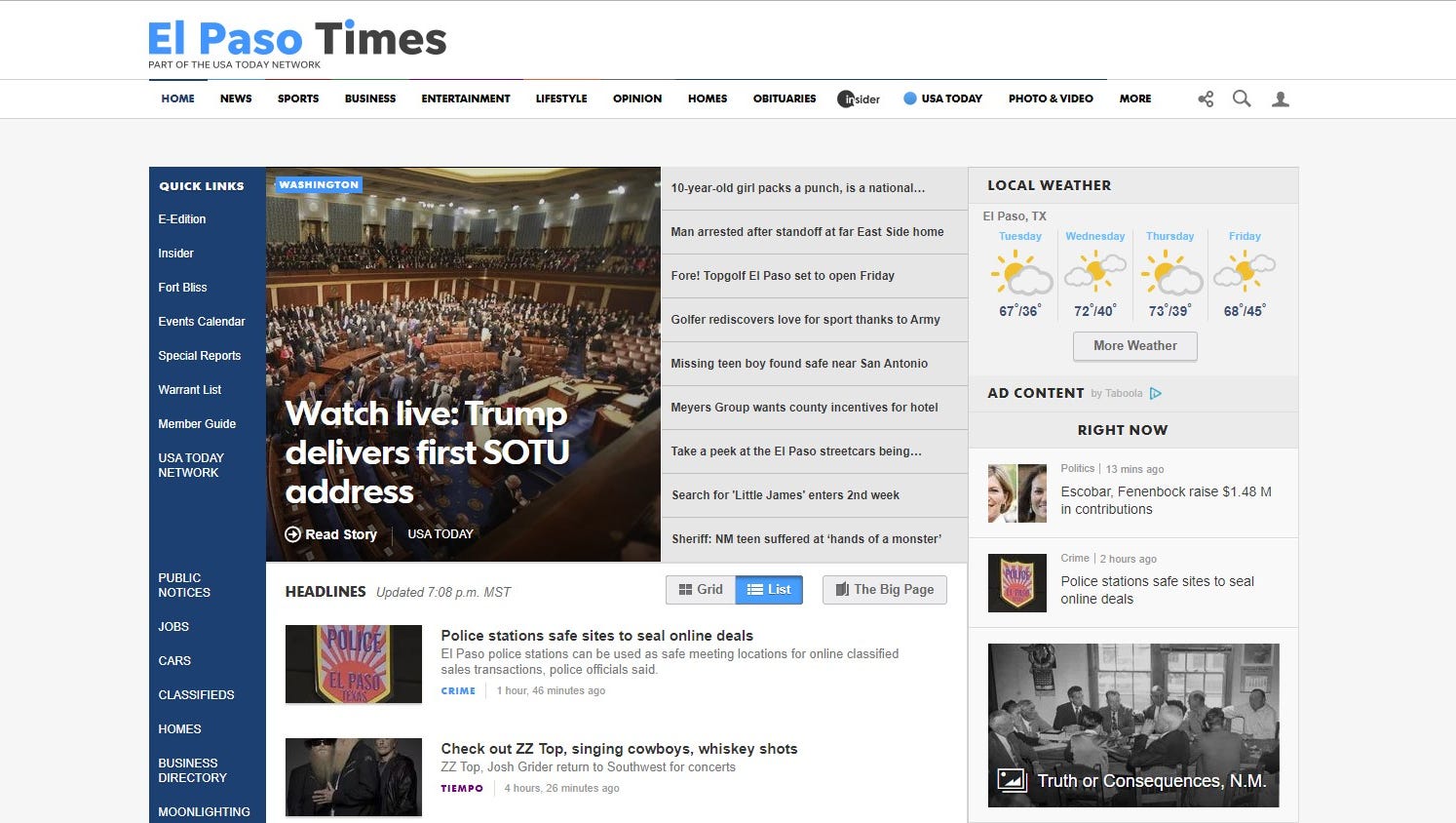Image resolution: width=1456 pixels, height=823 pixels.
Task: Open HOMES link in blue sidebar
Action: [x=179, y=729]
